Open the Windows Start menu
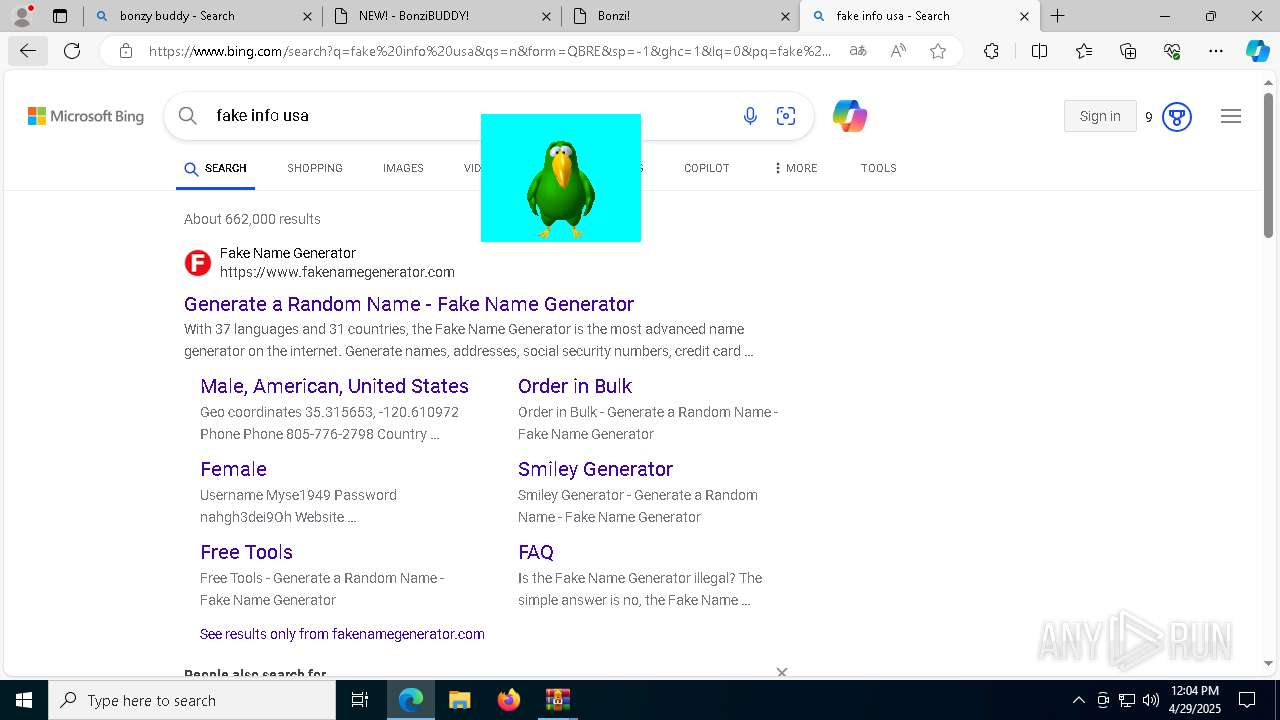This screenshot has height=720, width=1280. [23, 700]
